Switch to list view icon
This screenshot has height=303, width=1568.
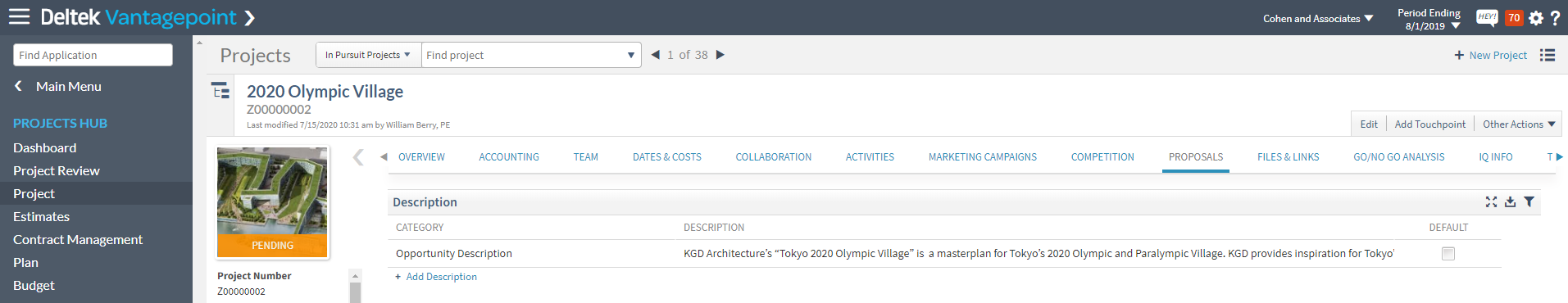click(1548, 55)
